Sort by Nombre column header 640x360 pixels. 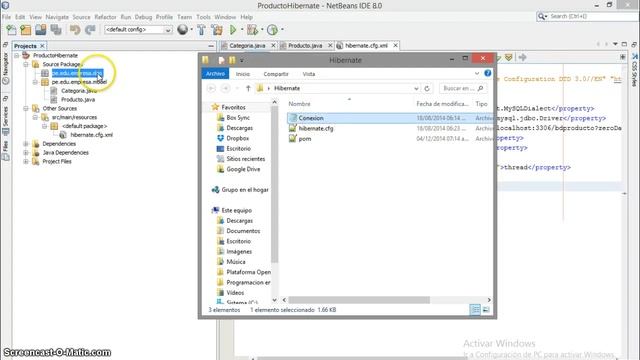tap(299, 104)
